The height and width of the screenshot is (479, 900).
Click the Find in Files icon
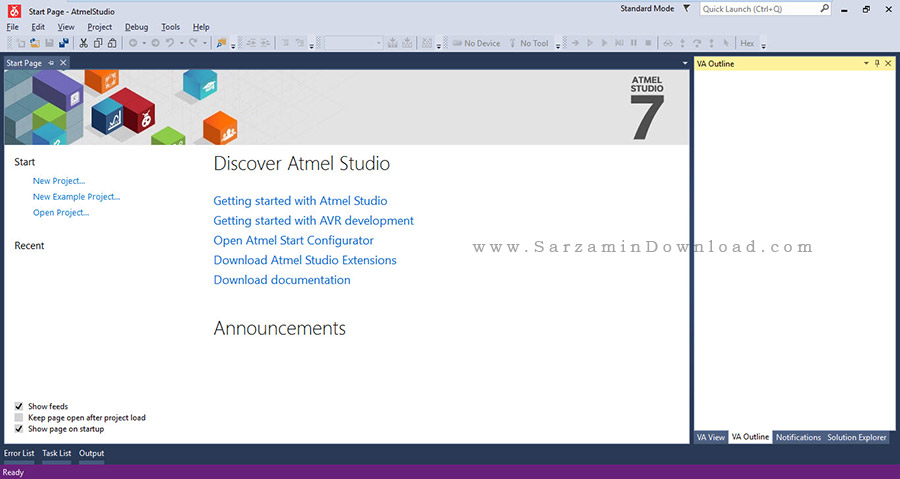[221, 43]
